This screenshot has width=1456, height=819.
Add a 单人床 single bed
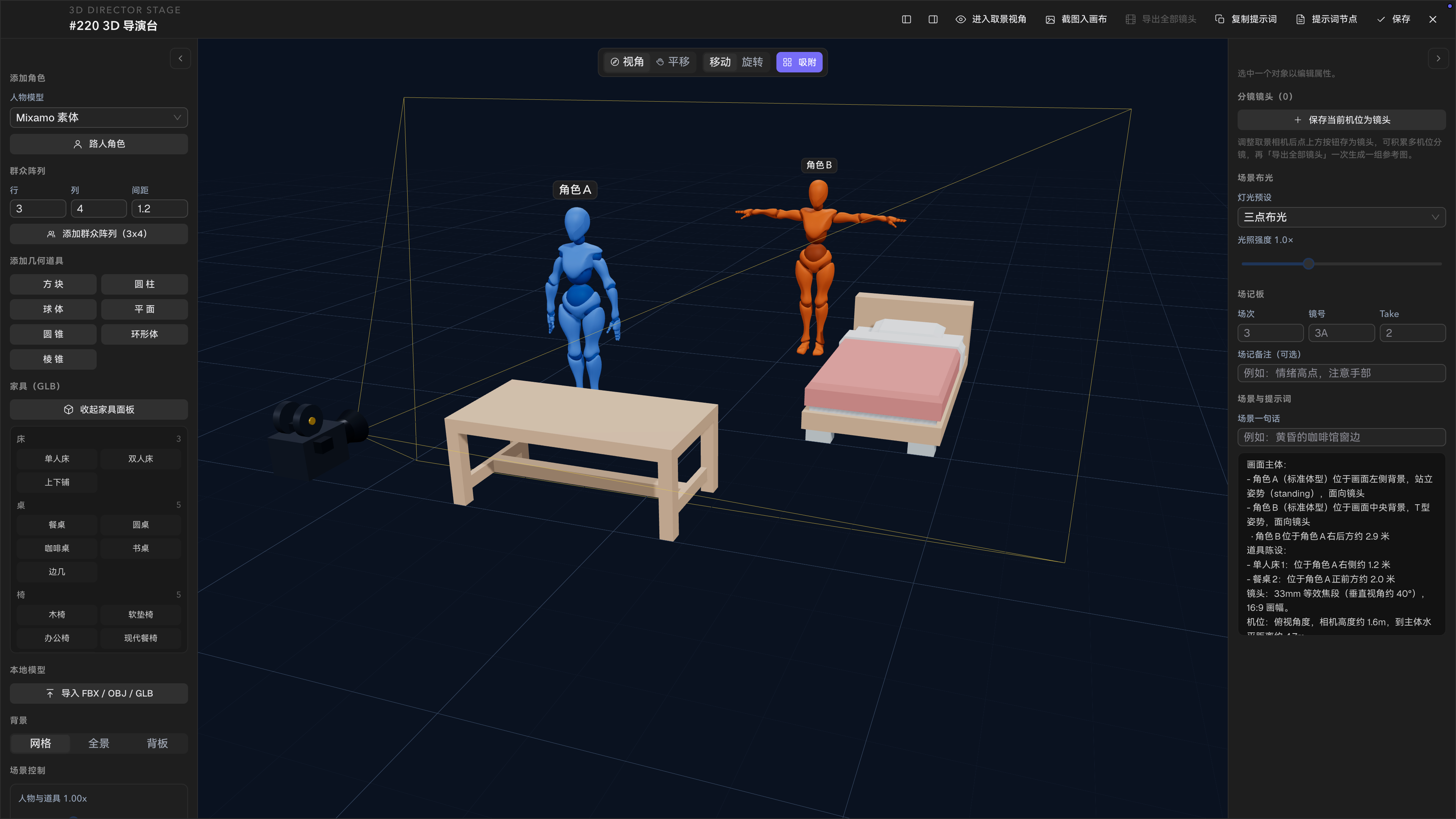(56, 458)
